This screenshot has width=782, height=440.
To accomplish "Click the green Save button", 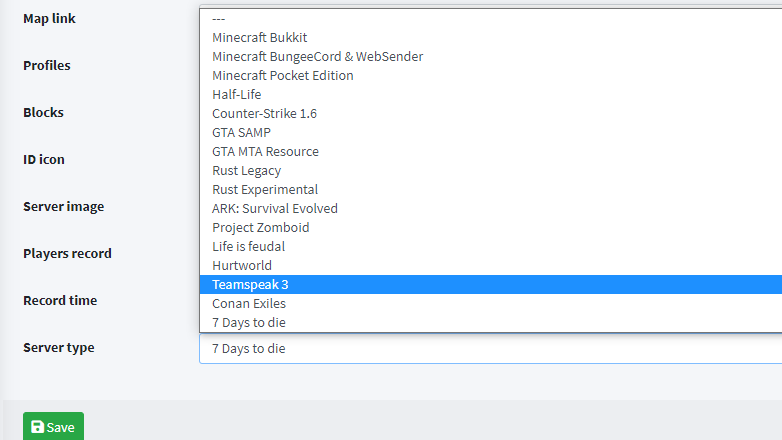I will click(53, 427).
